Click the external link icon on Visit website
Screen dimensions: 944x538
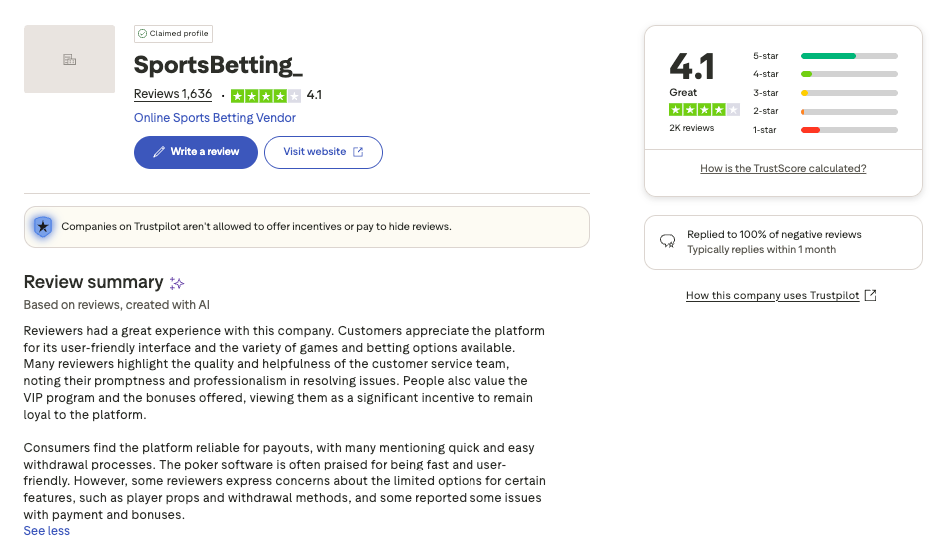coord(358,152)
